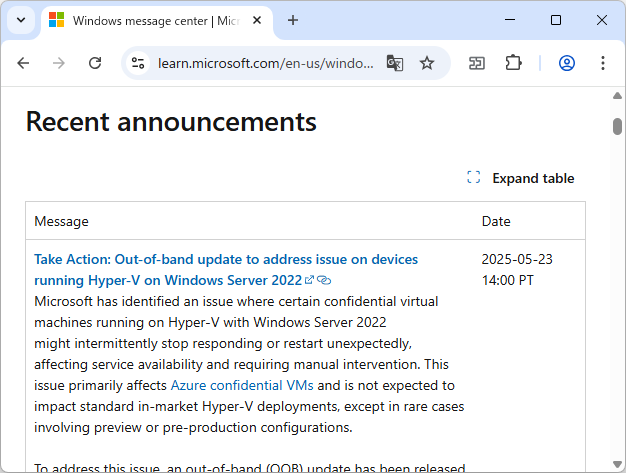Image resolution: width=626 pixels, height=473 pixels.
Task: Click the Message column header
Action: [61, 221]
